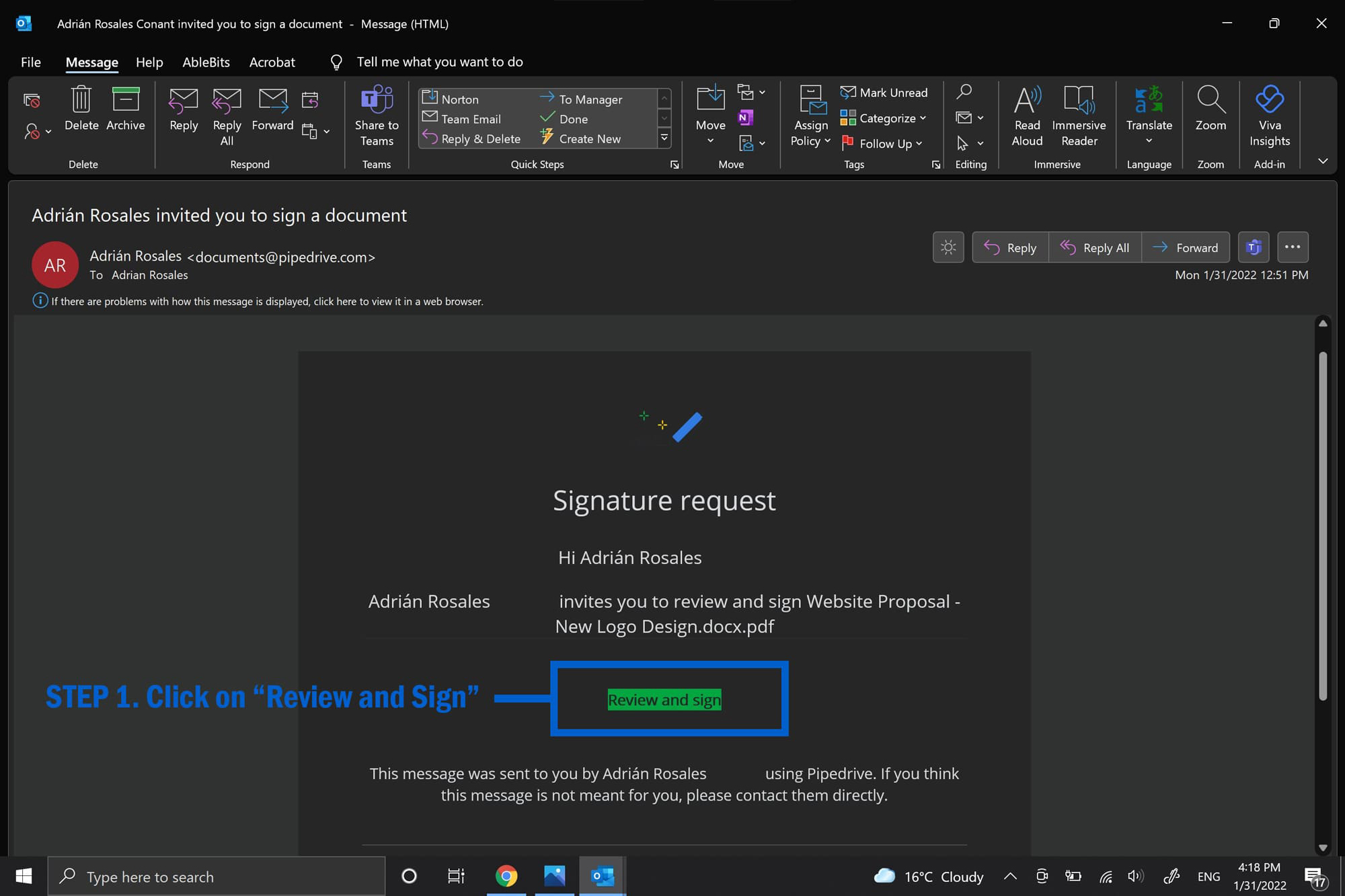Open the Junk options dropdown
The image size is (1345, 896).
click(38, 131)
